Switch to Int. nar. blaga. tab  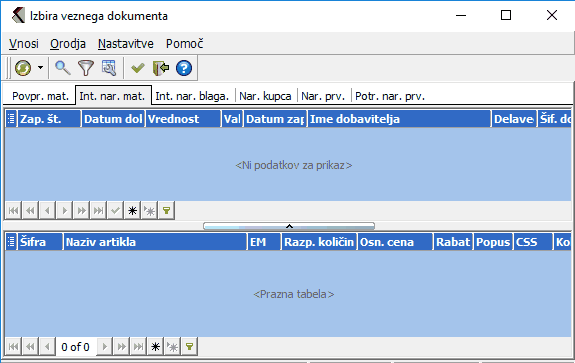coord(192,96)
